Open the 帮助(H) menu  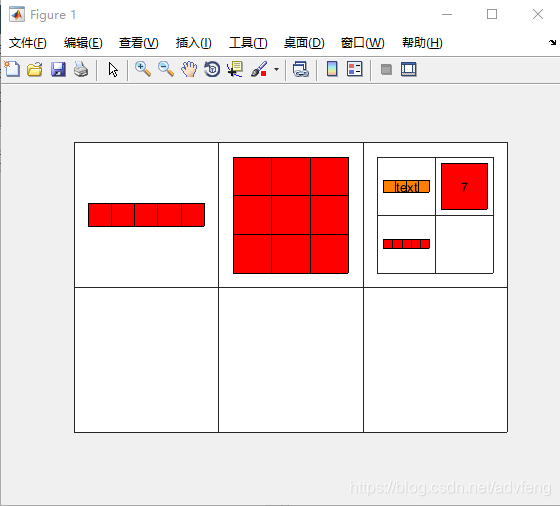[x=422, y=43]
